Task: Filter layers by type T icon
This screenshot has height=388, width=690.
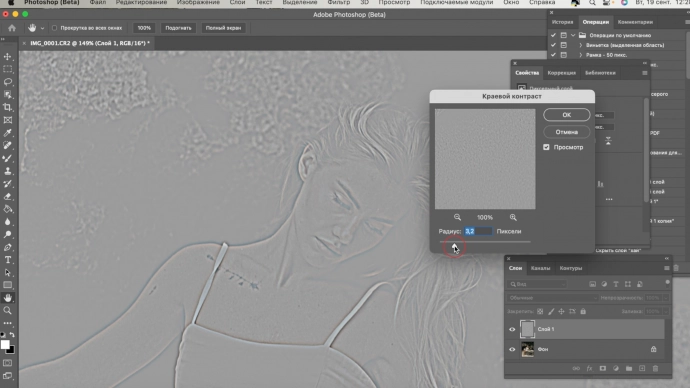Action: 616,284
